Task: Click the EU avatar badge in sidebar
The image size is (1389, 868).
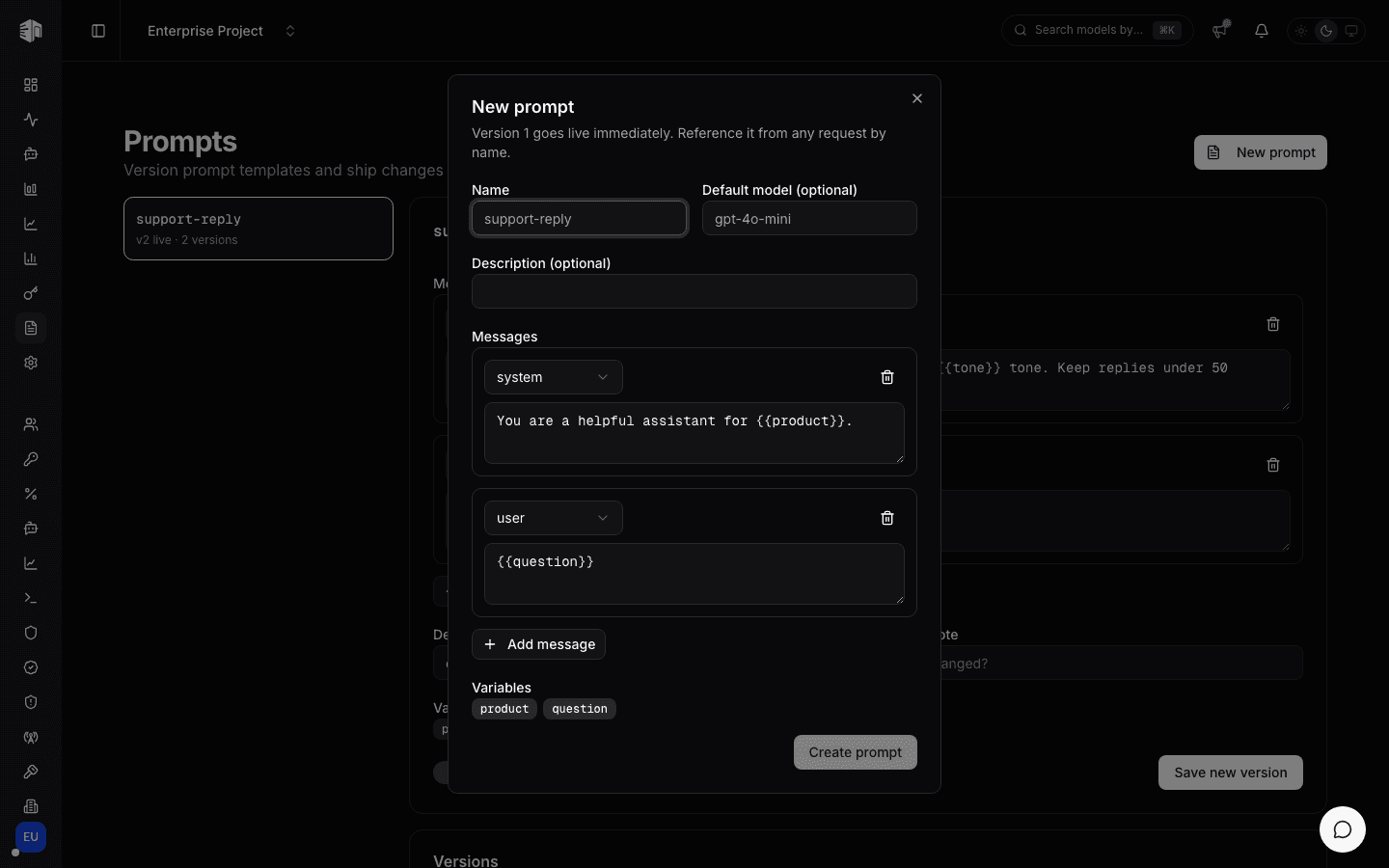Action: tap(31, 837)
